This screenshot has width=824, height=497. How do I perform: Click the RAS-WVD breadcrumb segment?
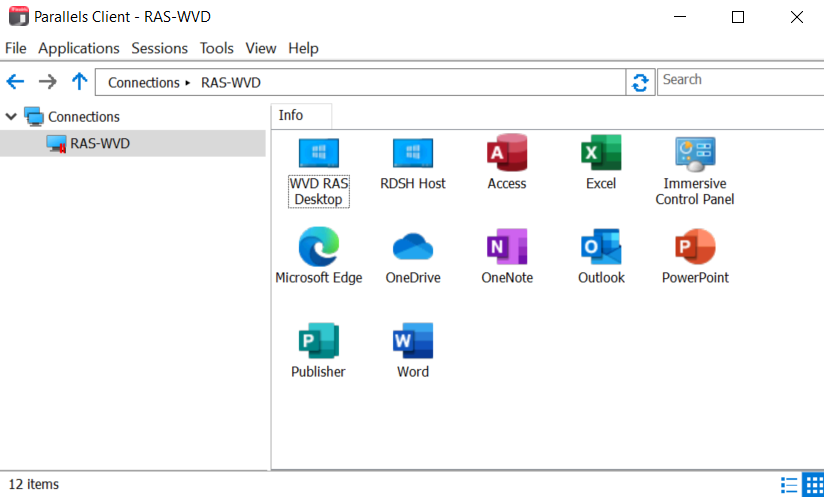coord(231,82)
